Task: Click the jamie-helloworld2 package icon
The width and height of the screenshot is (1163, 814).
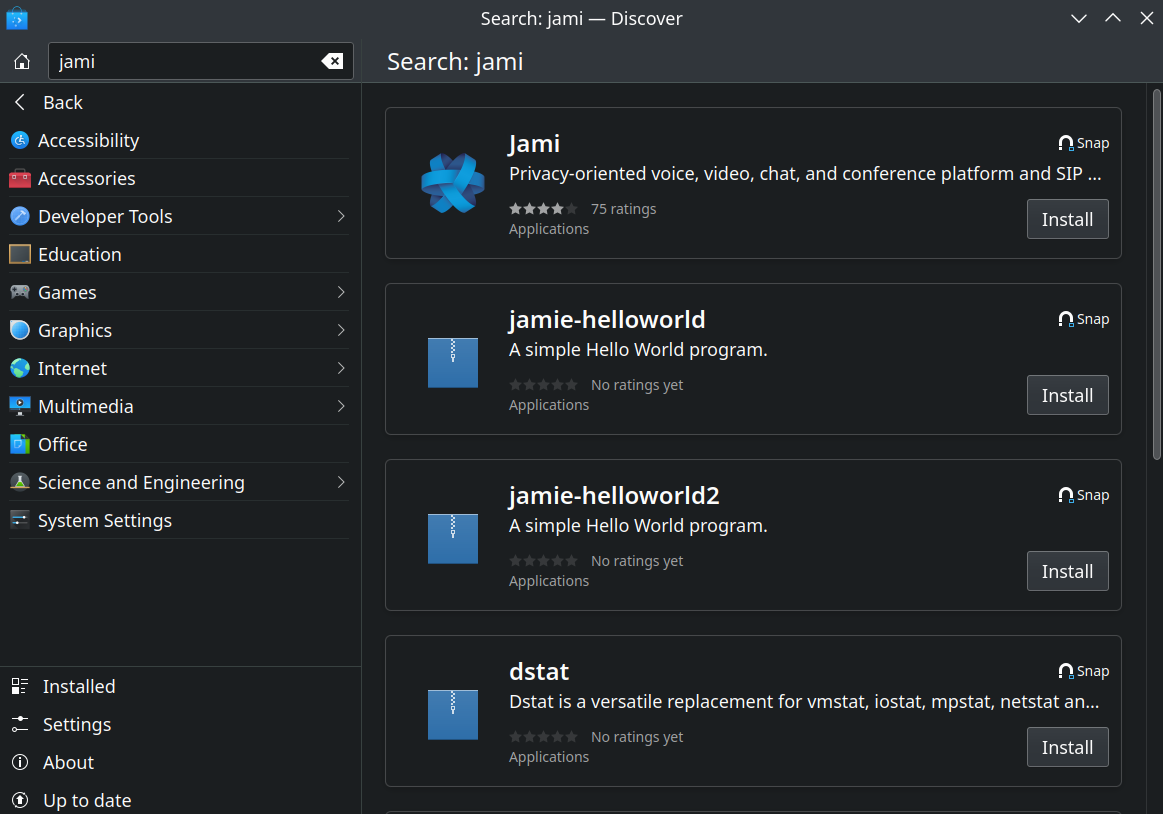Action: pyautogui.click(x=452, y=539)
